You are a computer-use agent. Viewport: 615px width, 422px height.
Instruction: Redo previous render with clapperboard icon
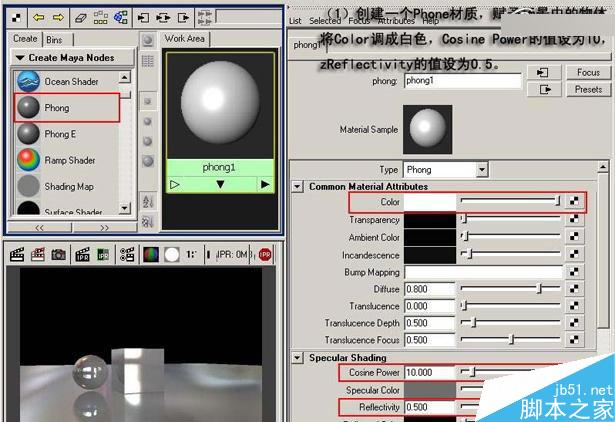[x=17, y=255]
